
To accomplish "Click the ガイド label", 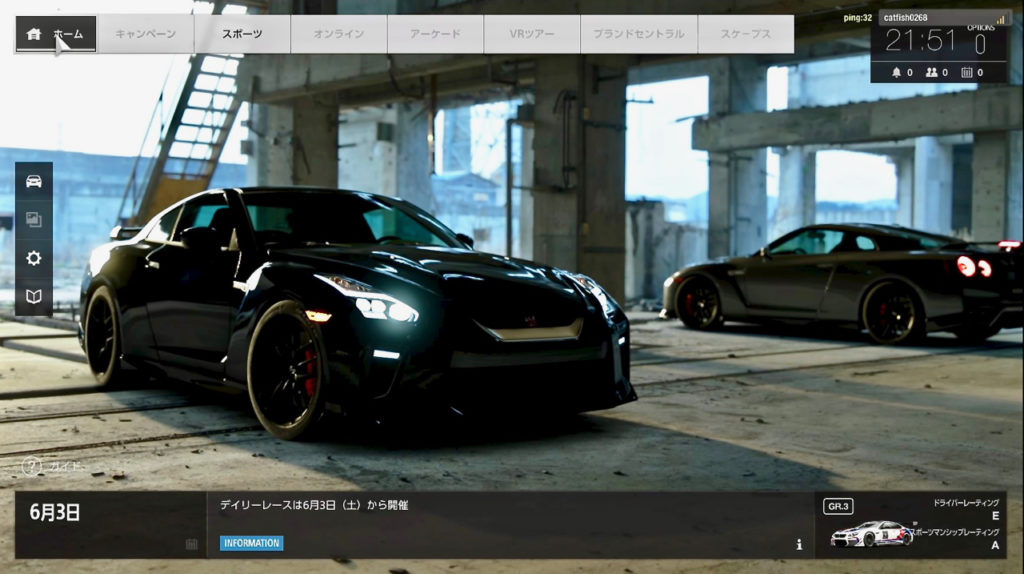I will (x=65, y=466).
